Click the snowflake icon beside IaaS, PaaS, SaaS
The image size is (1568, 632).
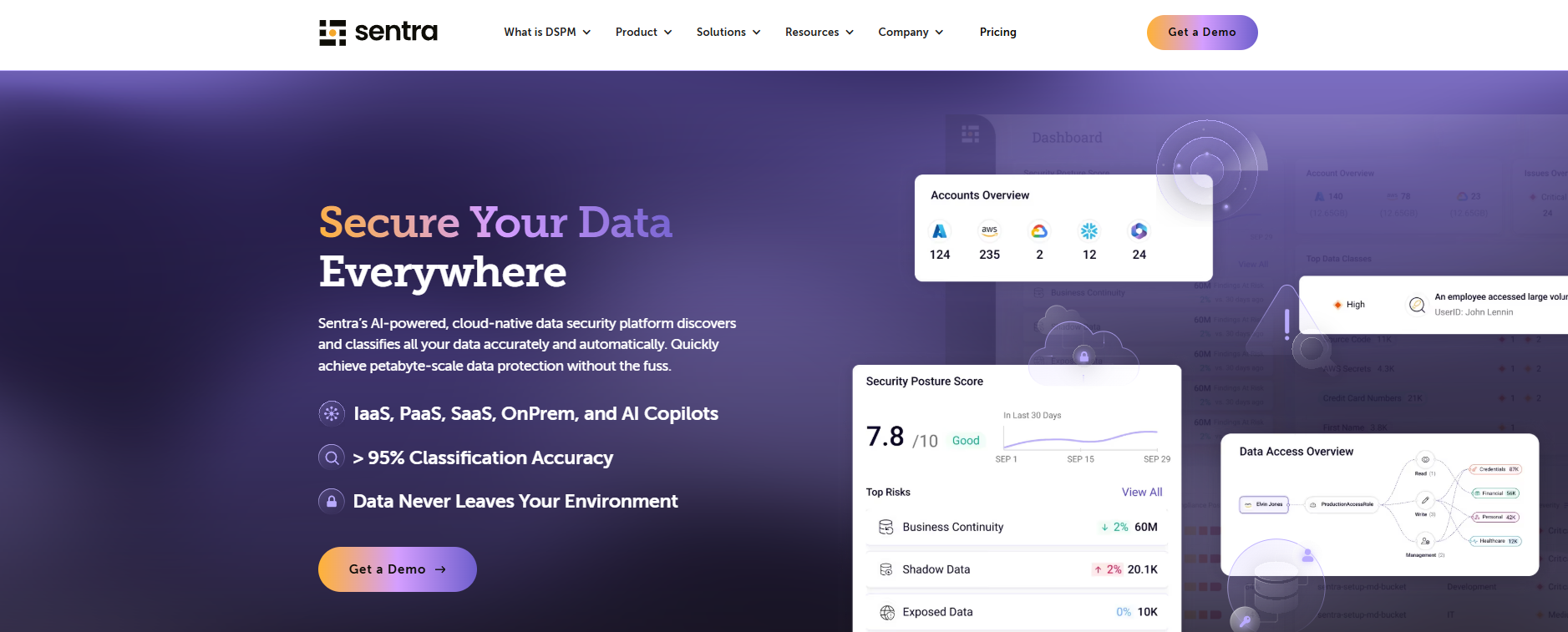point(332,413)
